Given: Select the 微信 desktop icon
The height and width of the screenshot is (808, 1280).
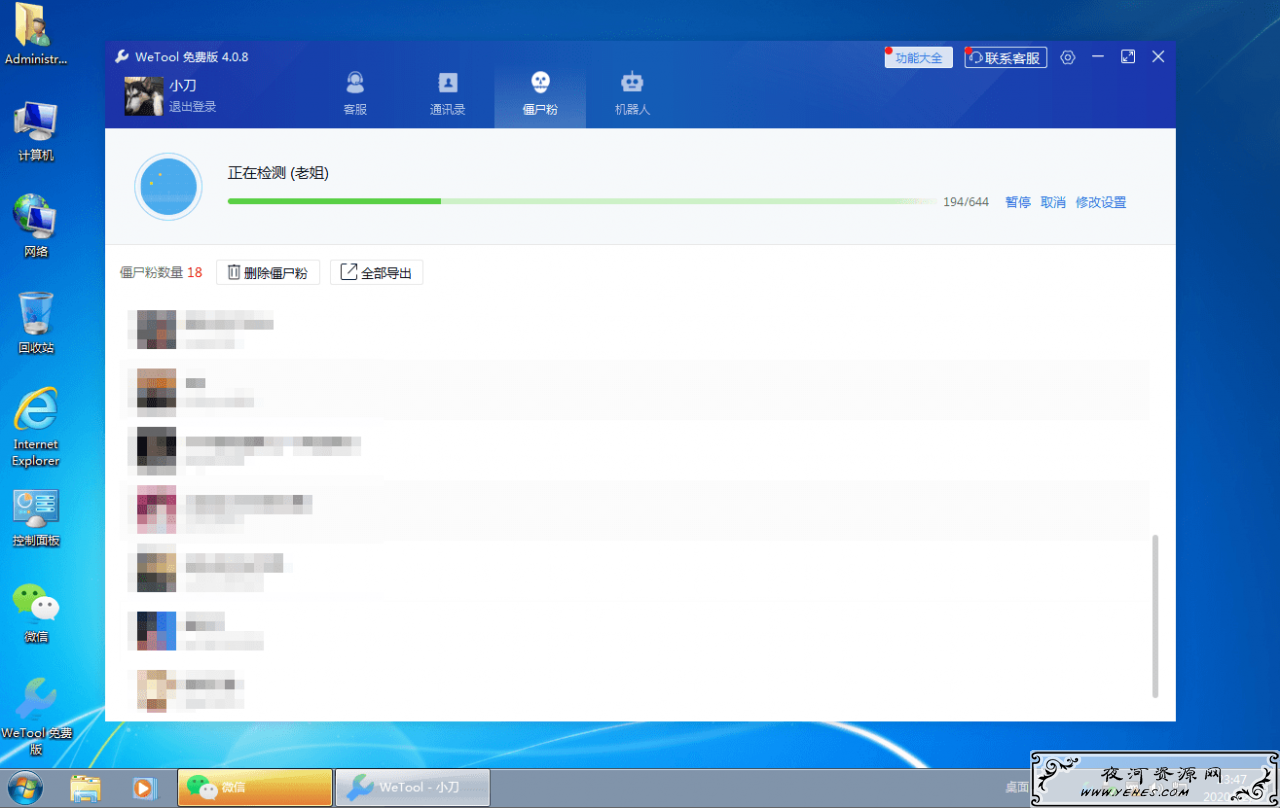Looking at the screenshot, I should pyautogui.click(x=36, y=613).
